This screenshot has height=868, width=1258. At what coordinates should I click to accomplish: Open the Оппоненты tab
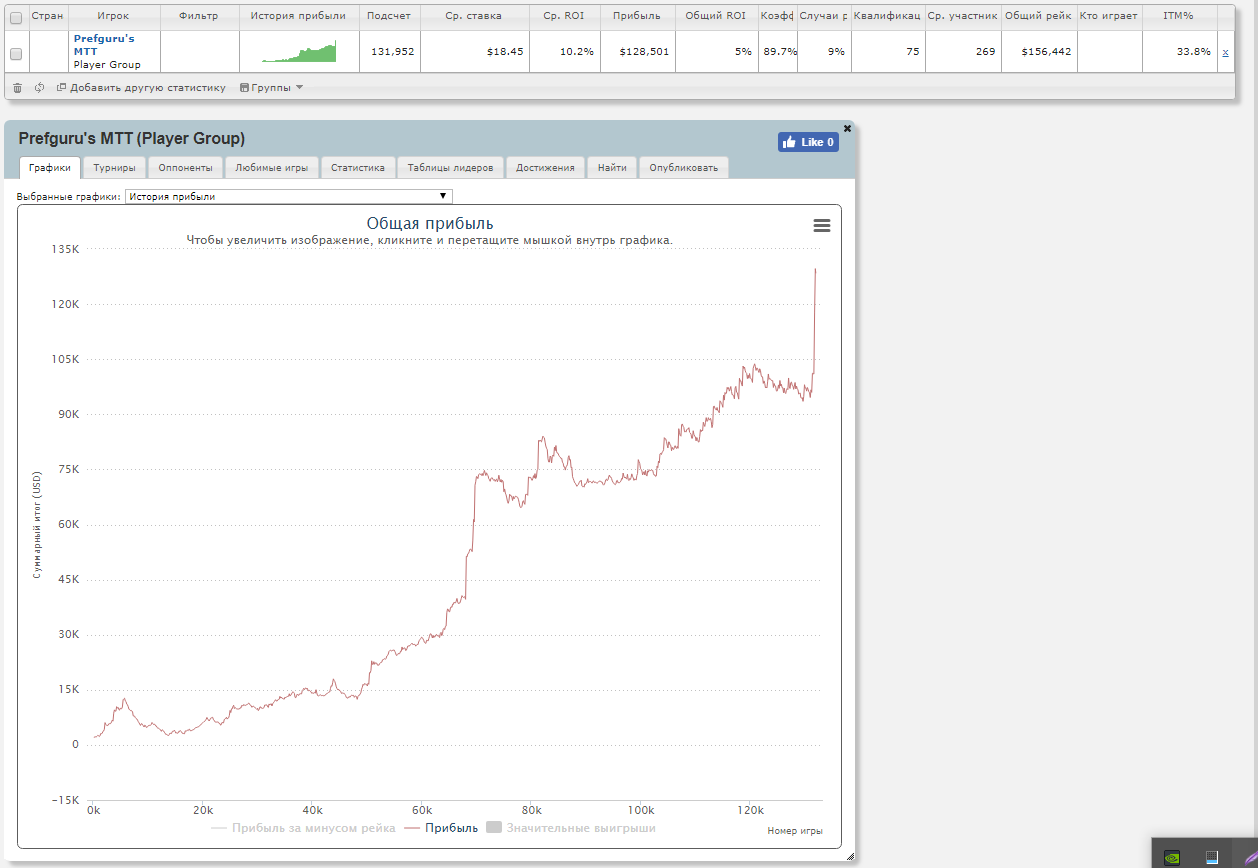pos(185,167)
